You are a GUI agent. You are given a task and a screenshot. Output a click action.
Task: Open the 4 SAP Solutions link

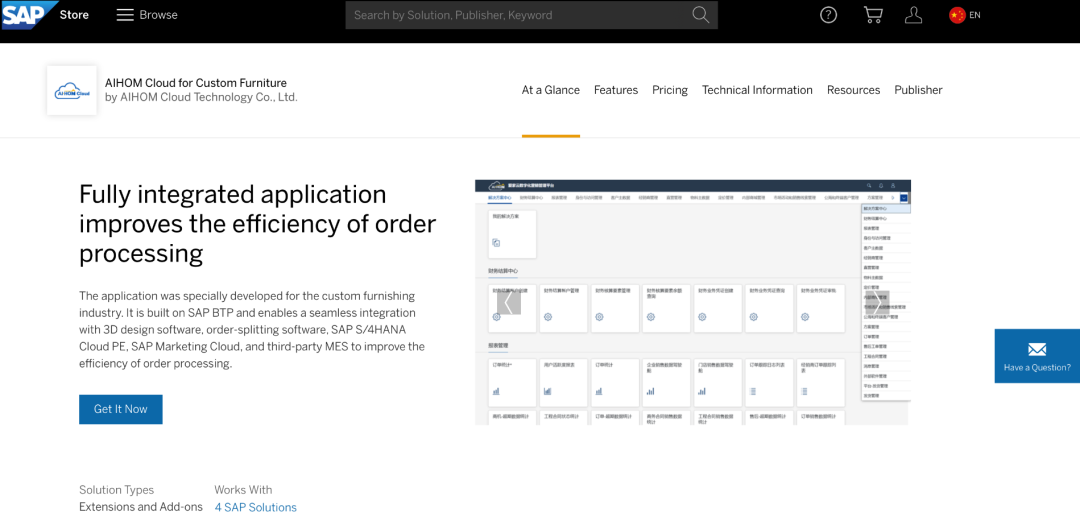pyautogui.click(x=256, y=507)
